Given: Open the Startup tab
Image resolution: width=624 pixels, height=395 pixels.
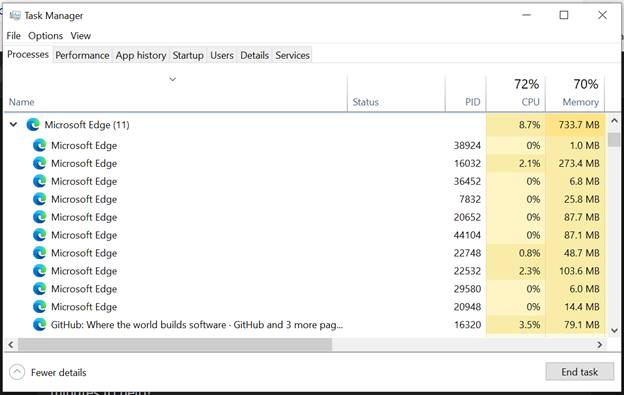Looking at the screenshot, I should click(x=188, y=55).
